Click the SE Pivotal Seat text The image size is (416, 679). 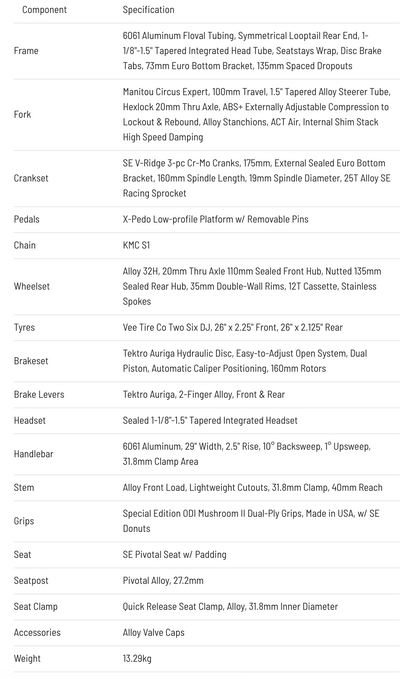pyautogui.click(x=174, y=555)
